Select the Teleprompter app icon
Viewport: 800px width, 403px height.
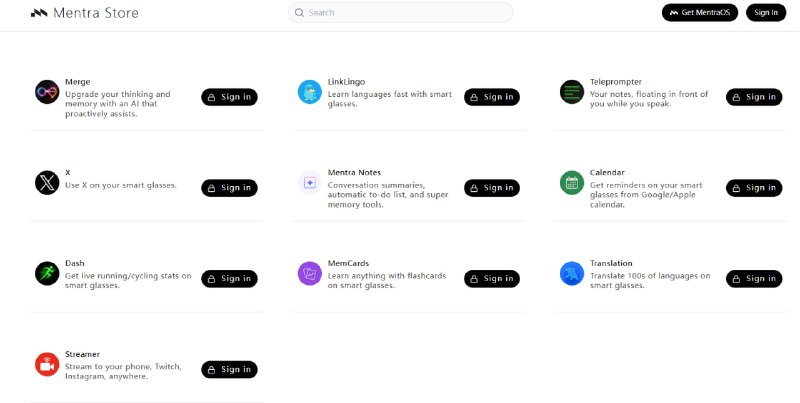tap(572, 92)
